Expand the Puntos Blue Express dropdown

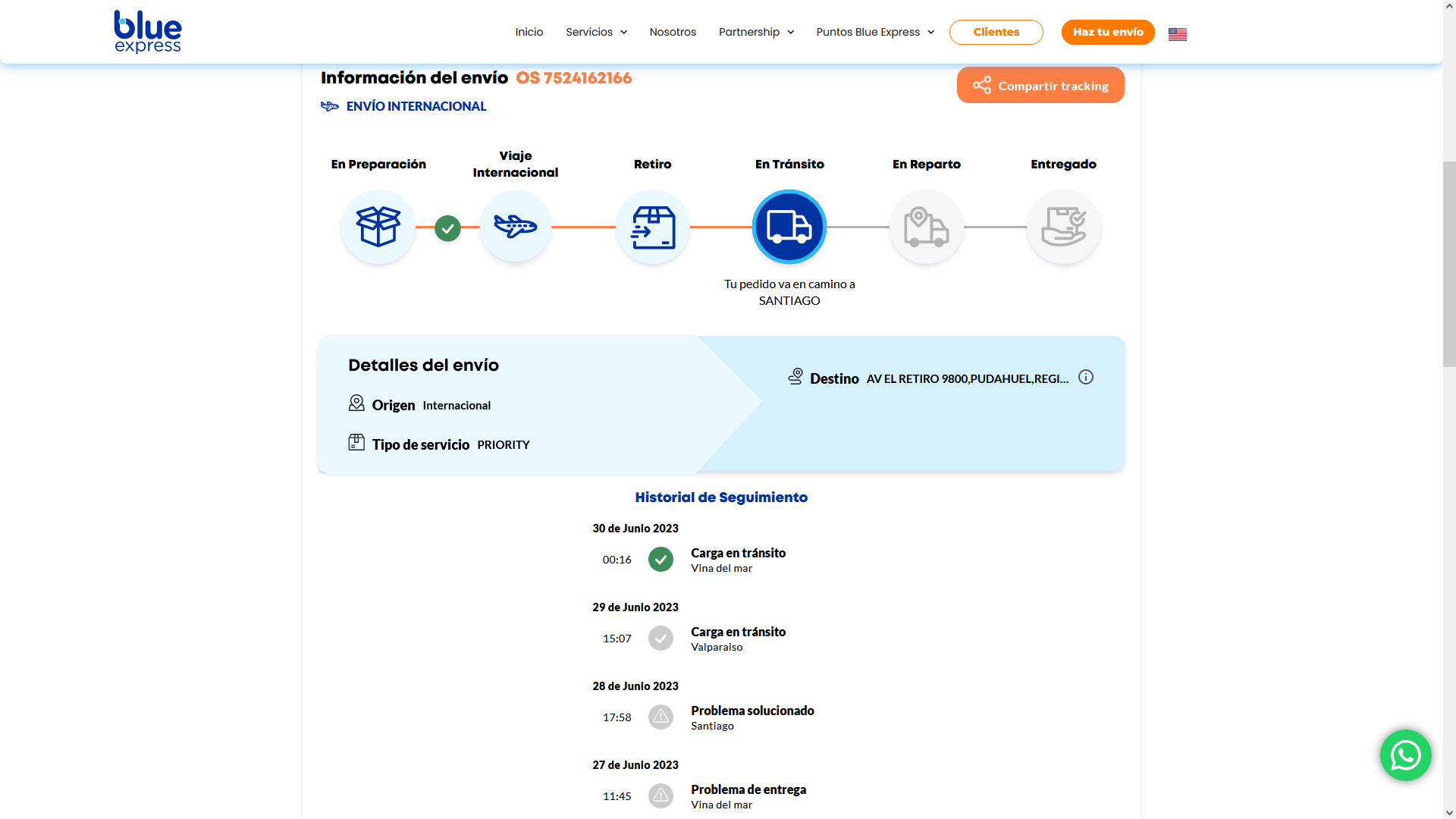874,32
